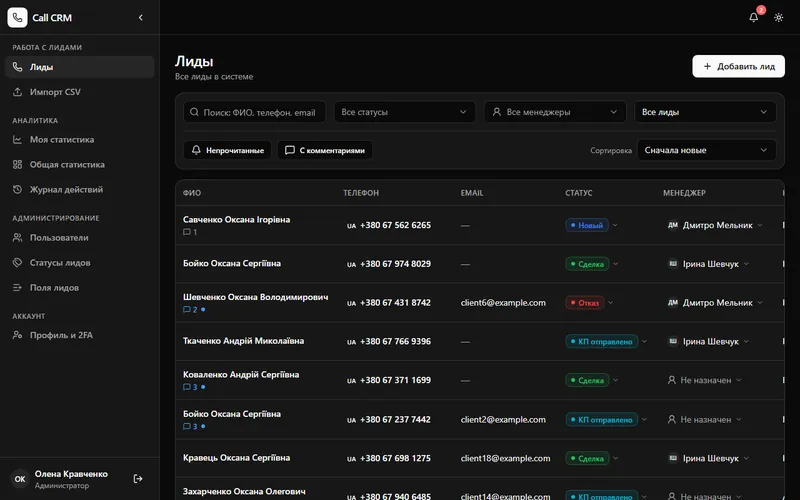Log out using icon beside Олена Кравченко

(138, 479)
